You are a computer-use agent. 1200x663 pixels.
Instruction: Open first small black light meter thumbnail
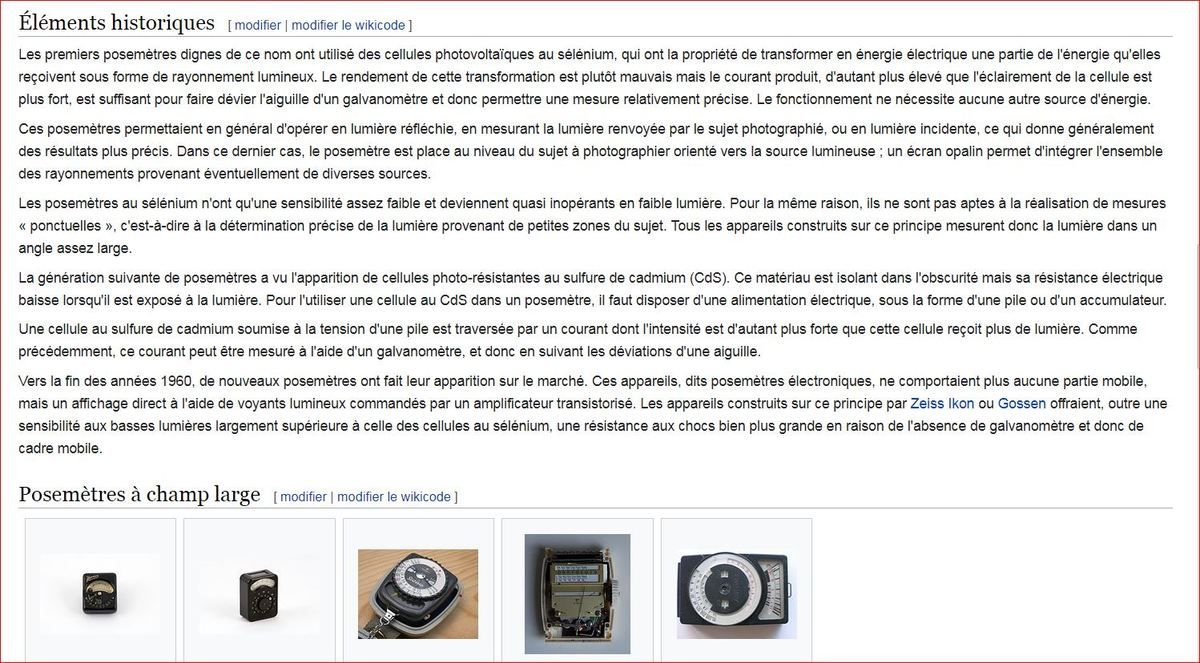click(x=100, y=594)
